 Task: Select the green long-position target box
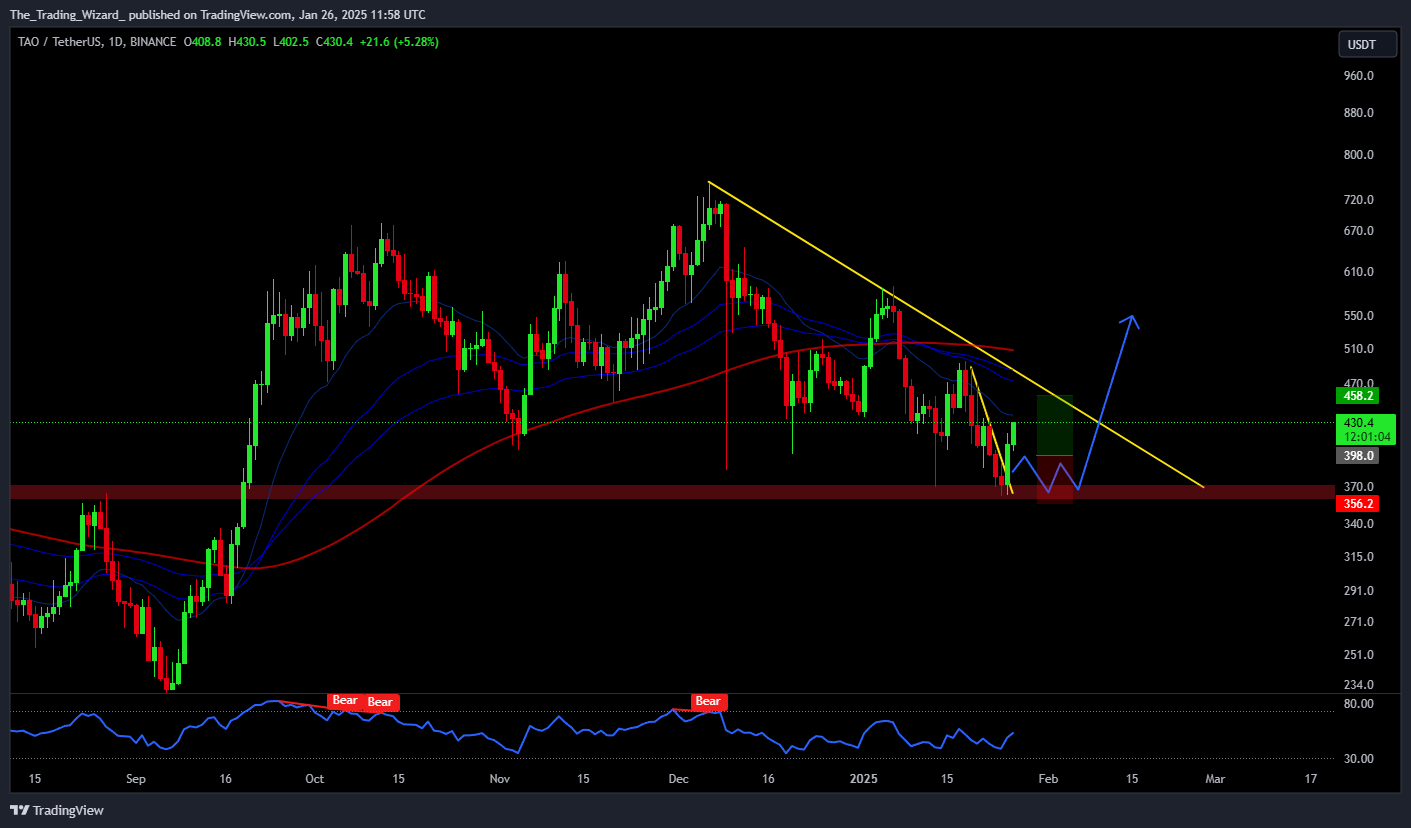(1055, 425)
